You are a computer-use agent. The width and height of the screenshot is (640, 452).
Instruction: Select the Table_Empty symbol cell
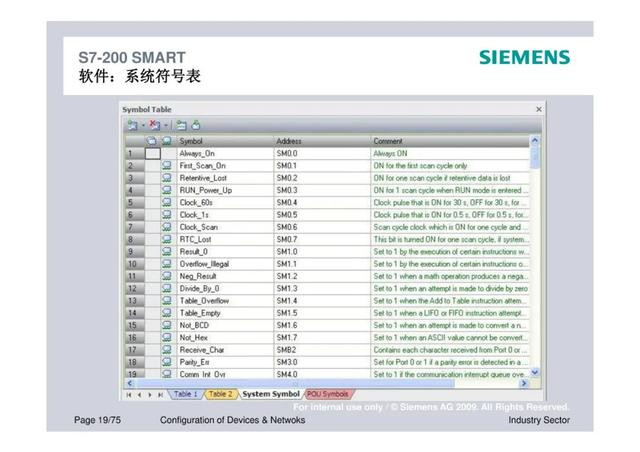pos(225,313)
